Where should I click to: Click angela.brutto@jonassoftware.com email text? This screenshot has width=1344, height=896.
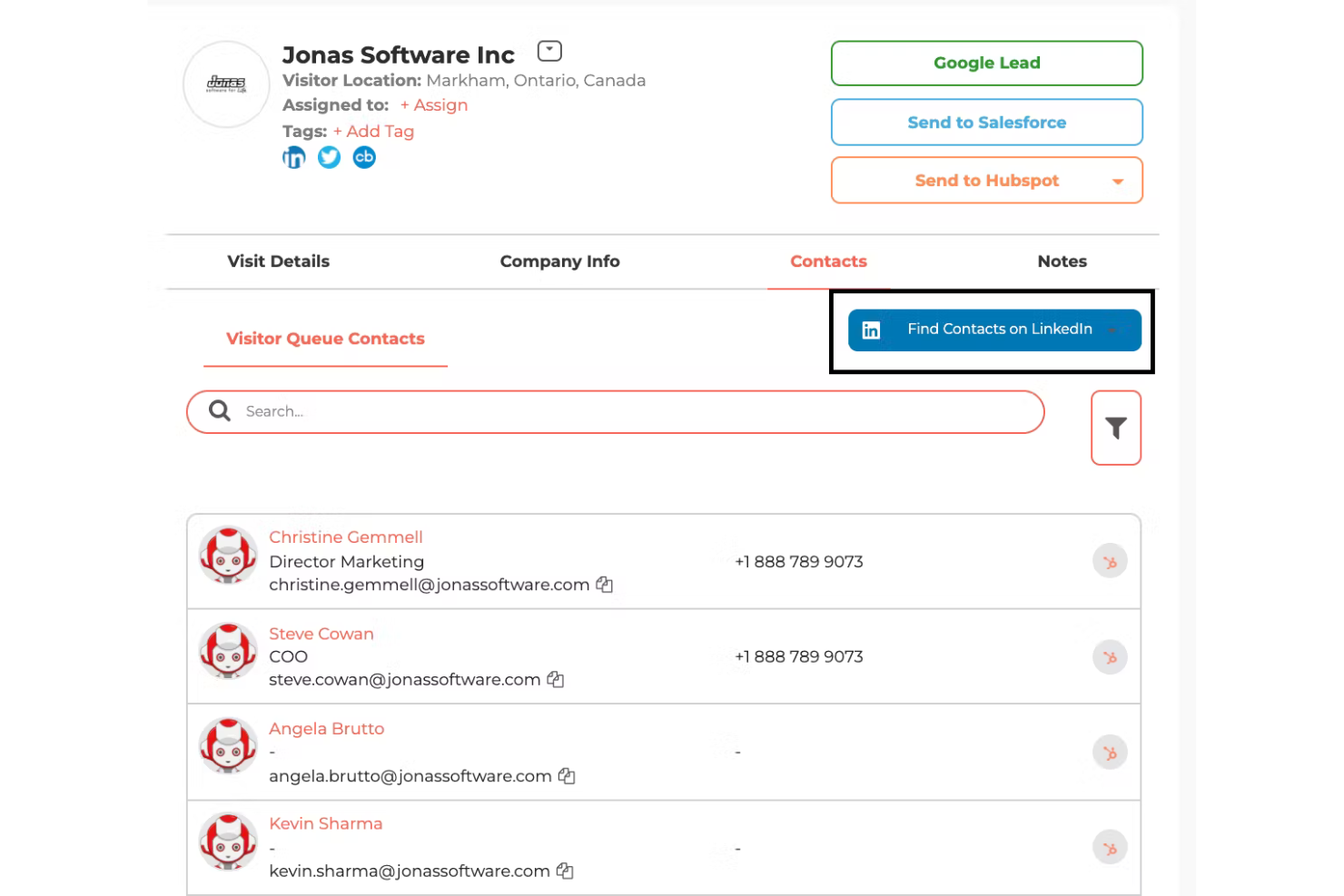tap(410, 776)
